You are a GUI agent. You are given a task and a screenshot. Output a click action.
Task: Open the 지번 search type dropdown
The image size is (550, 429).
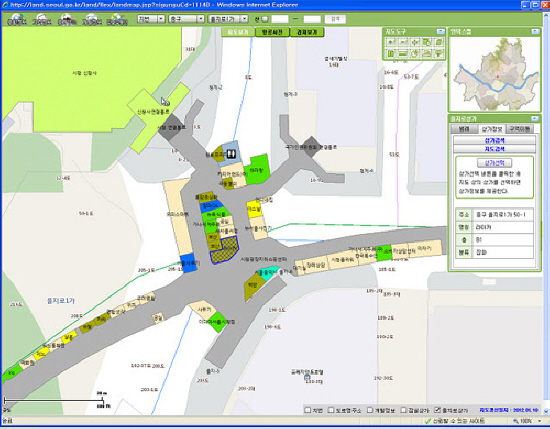[x=151, y=19]
